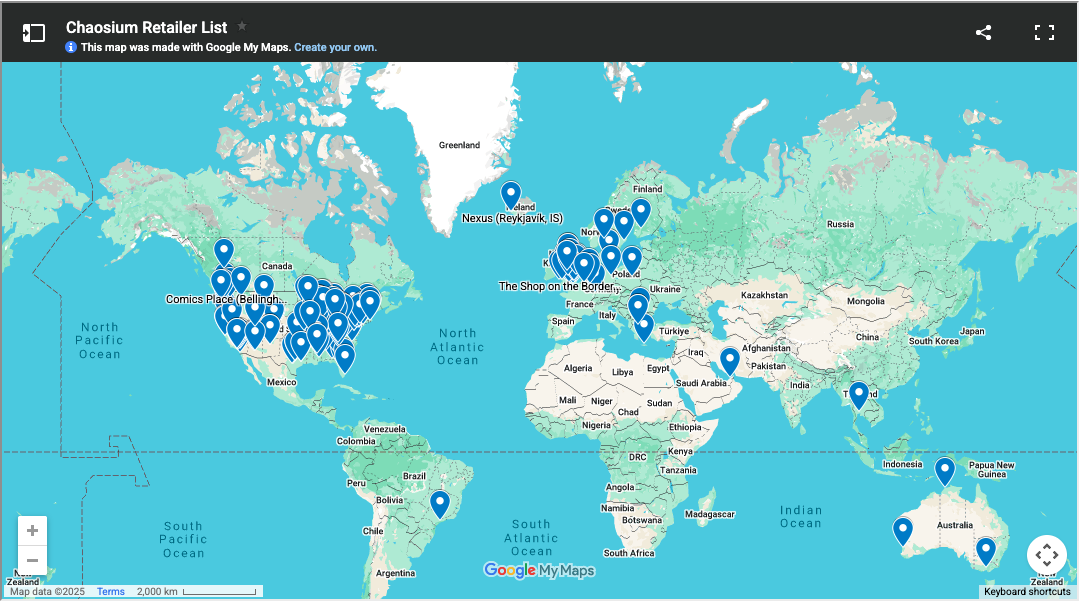
Task: Open the Terms link
Action: (110, 592)
